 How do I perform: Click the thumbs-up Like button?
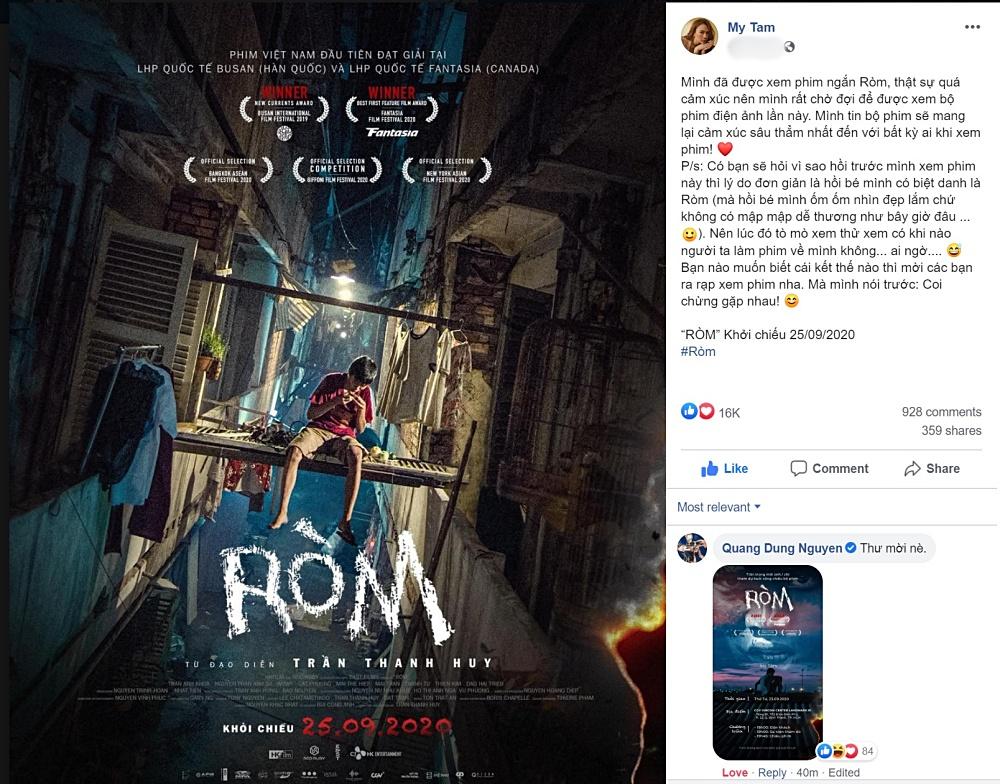click(724, 469)
